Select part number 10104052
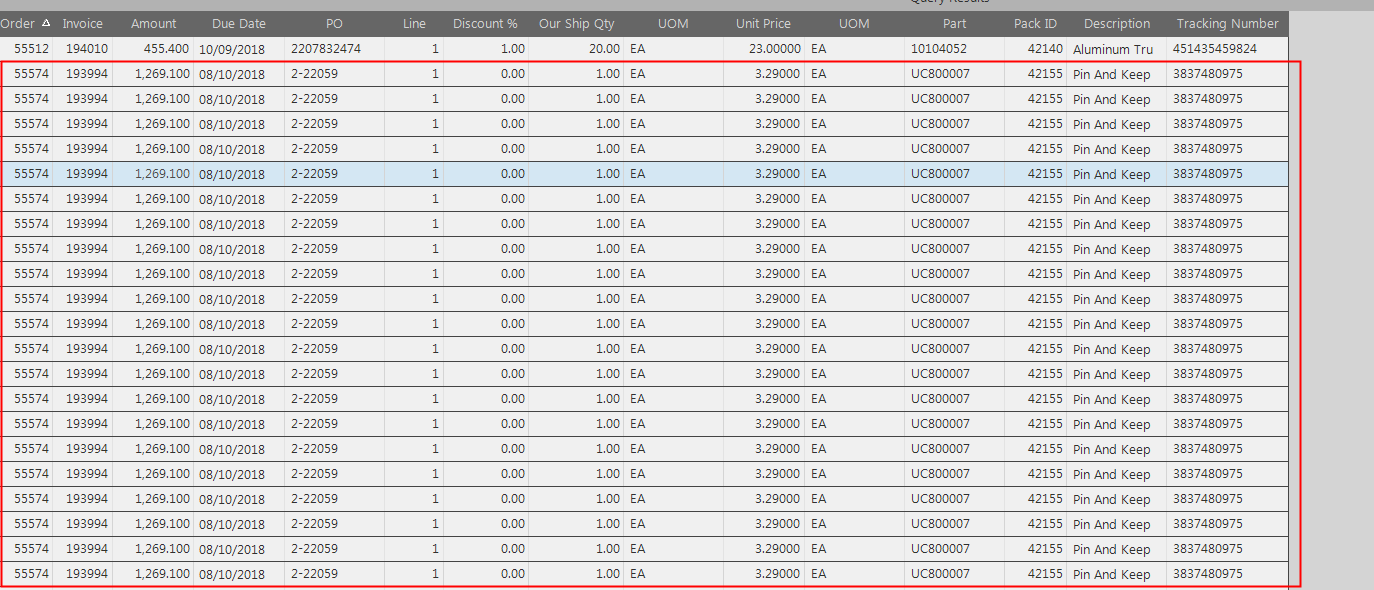 point(940,49)
